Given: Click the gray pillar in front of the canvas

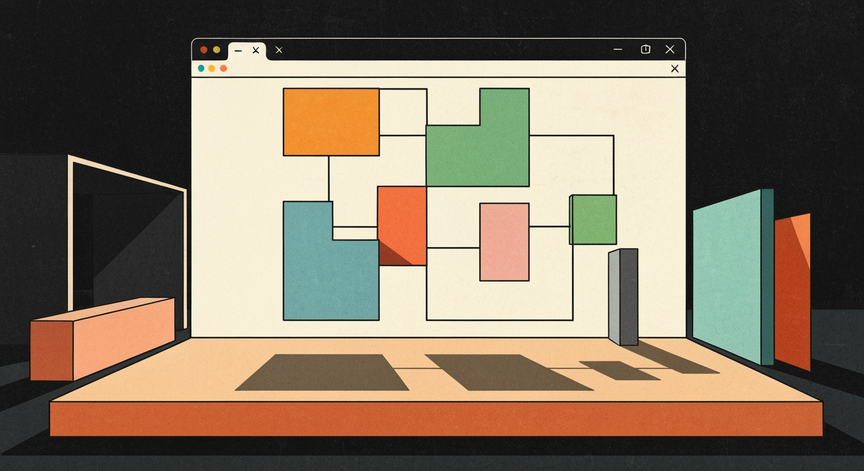Looking at the screenshot, I should tap(623, 297).
